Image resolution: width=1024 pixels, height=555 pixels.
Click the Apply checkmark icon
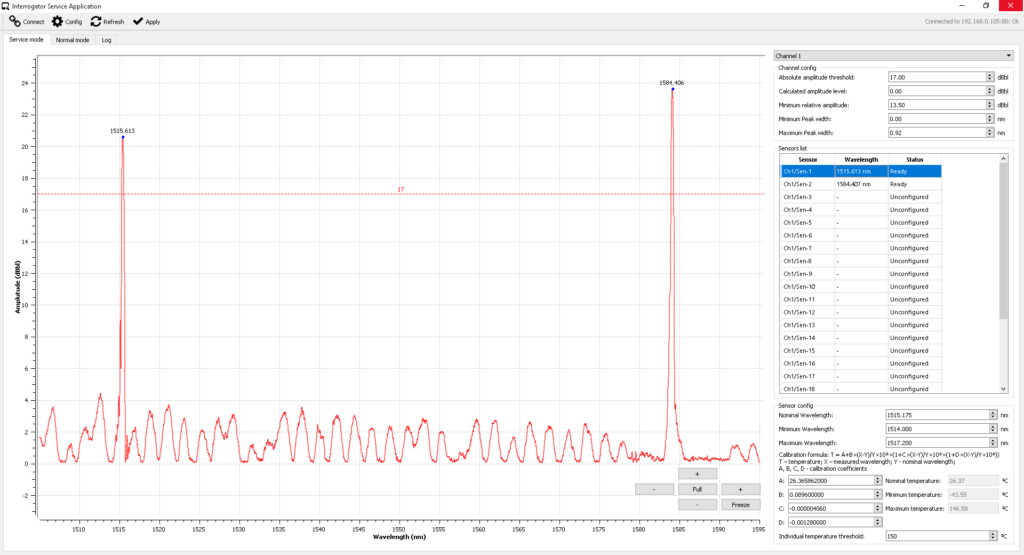[137, 21]
